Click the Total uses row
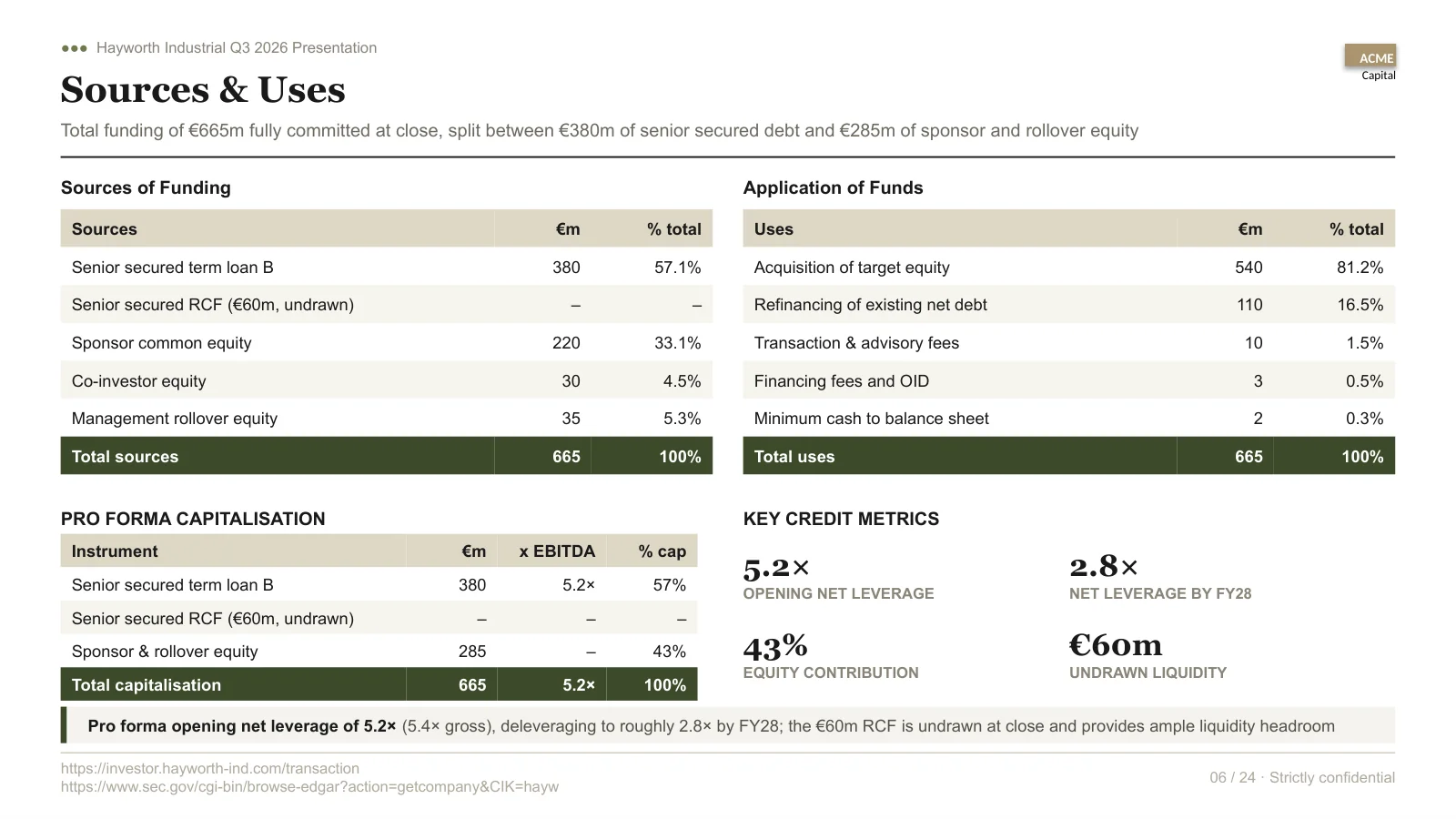 1069,456
